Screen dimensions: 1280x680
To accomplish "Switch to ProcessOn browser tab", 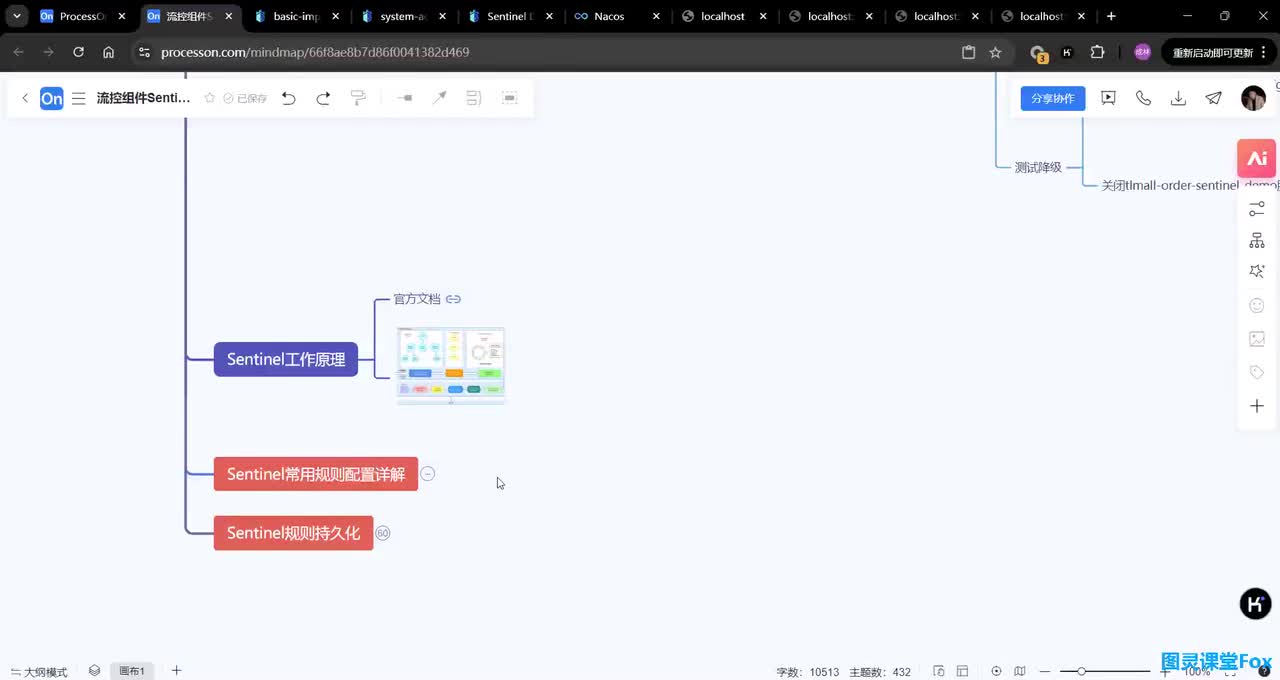I will (81, 16).
